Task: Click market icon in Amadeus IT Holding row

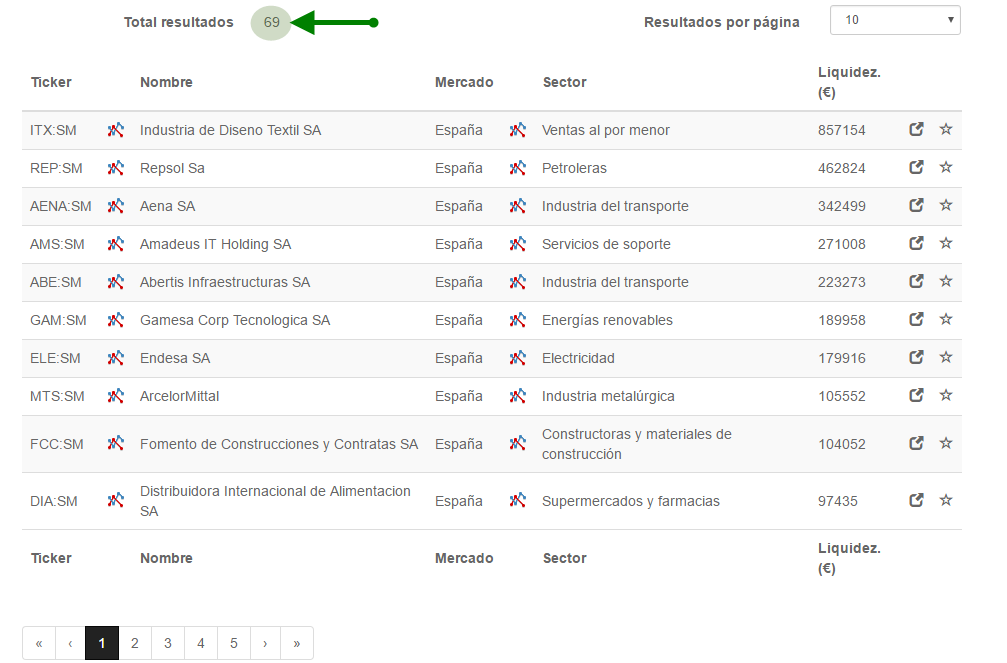Action: tap(518, 244)
